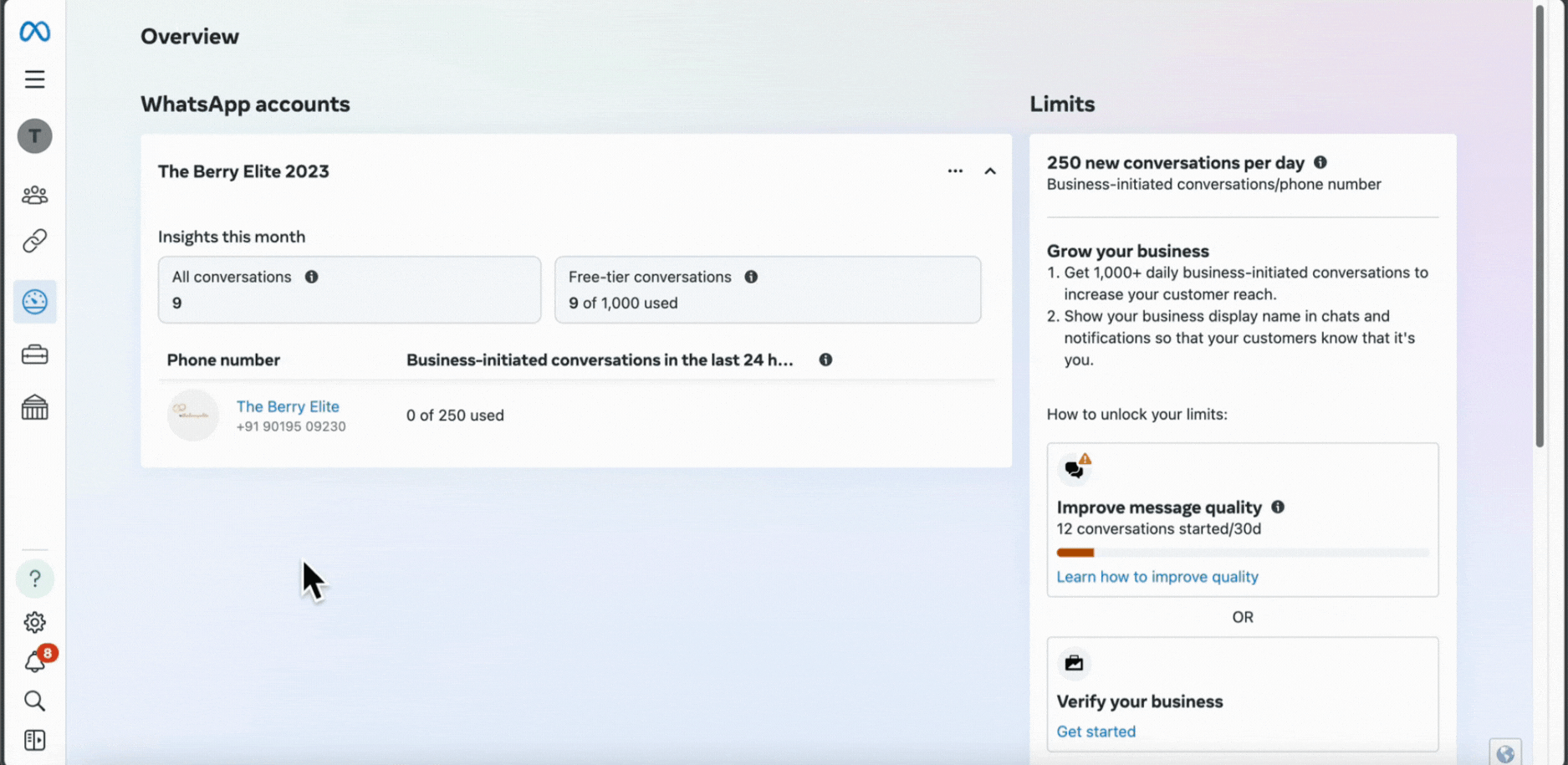The image size is (1568, 765).
Task: Open the bank building sidebar icon
Action: [34, 407]
